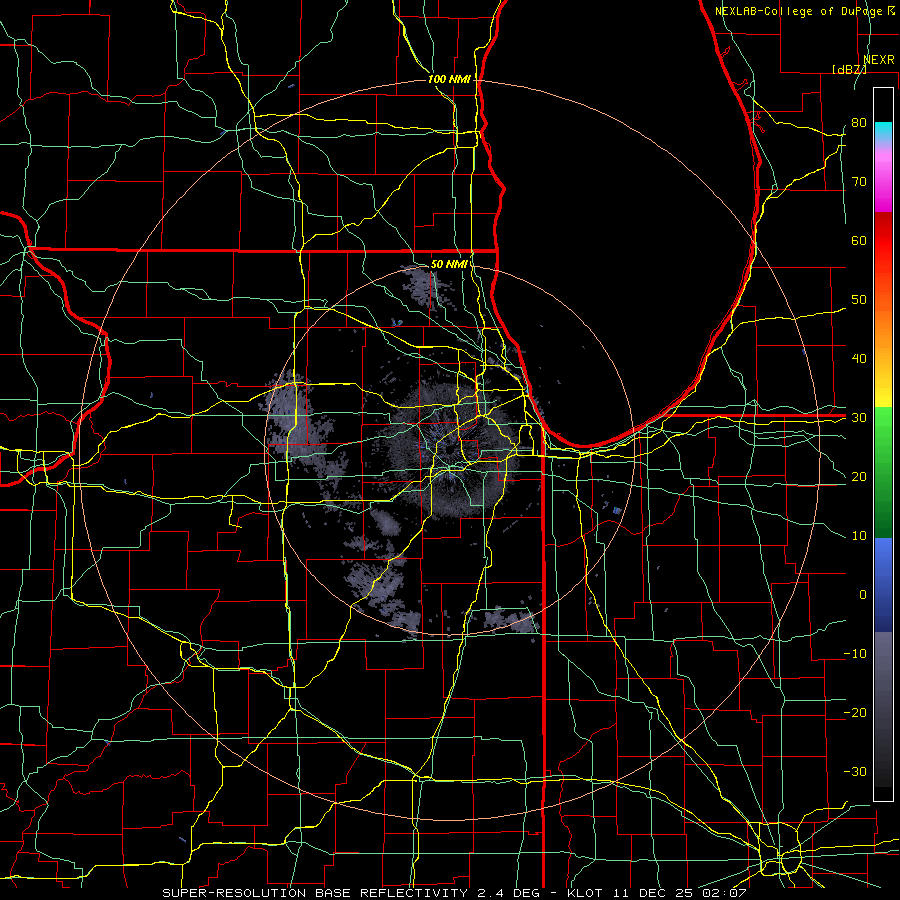Click the 80 value on the dBZ scale
Viewport: 900px width, 900px height.
point(859,123)
